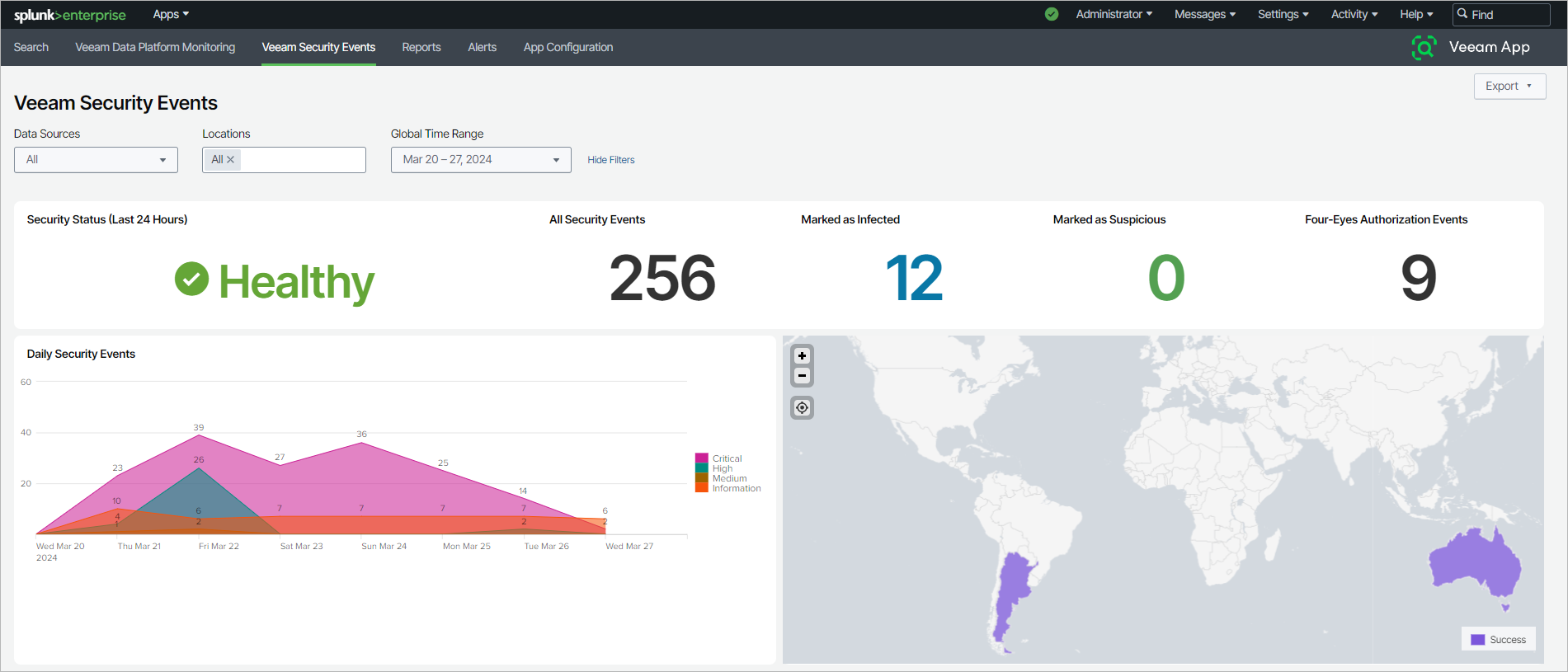
Task: Remove the All location tag
Action: coord(231,160)
